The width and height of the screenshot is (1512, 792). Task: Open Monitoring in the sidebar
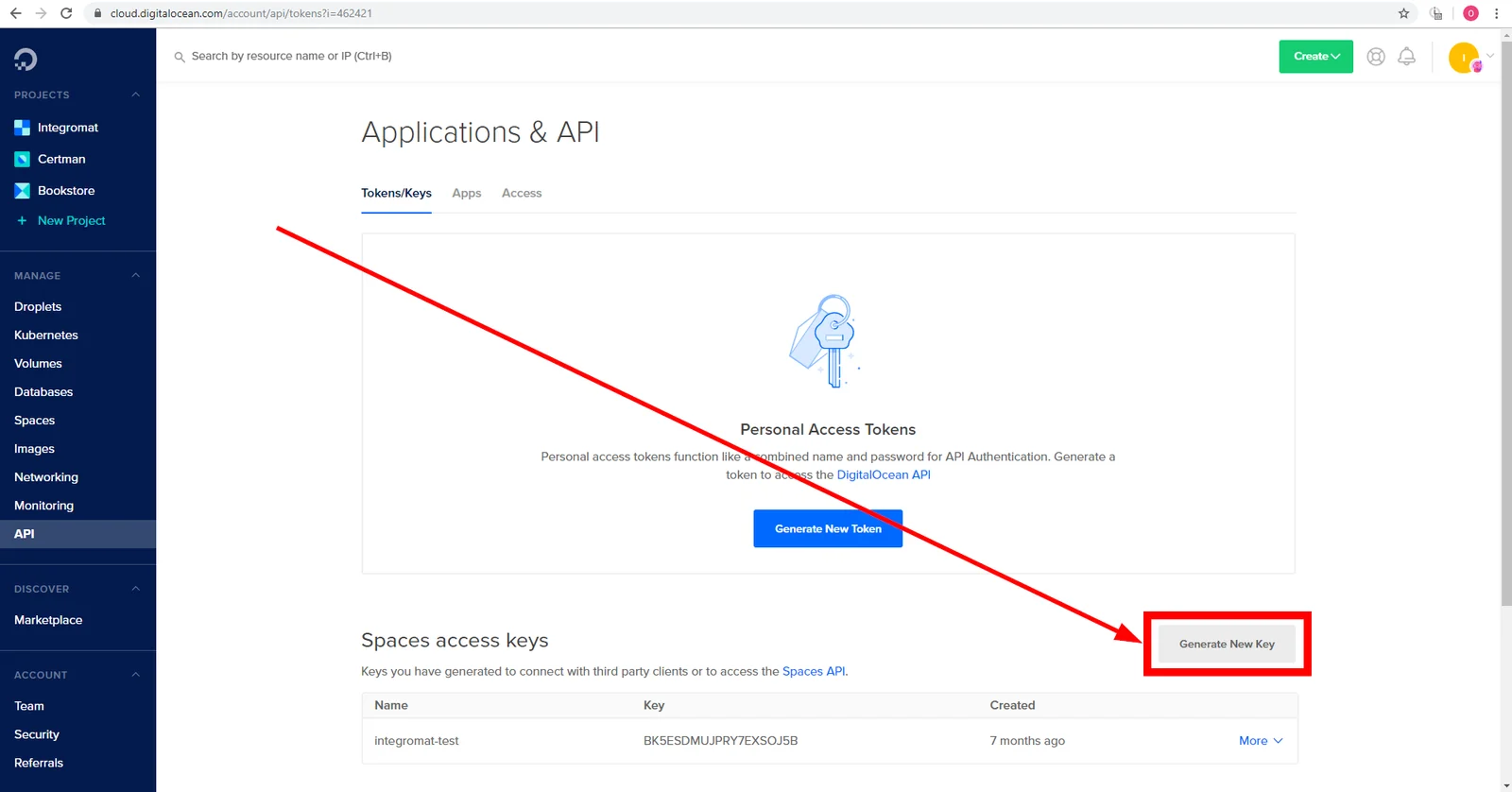(x=43, y=506)
